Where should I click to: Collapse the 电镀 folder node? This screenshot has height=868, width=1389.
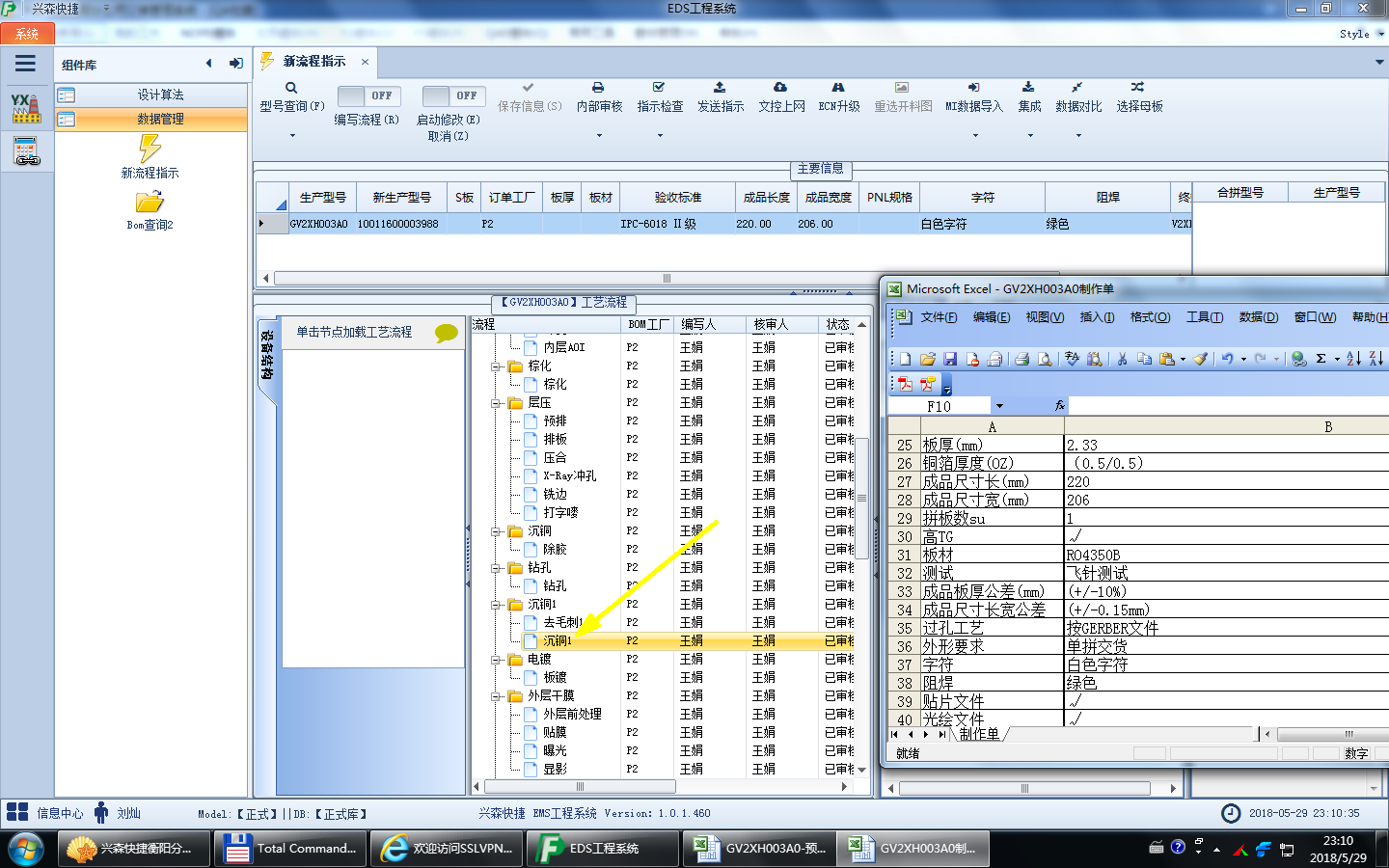(496, 660)
